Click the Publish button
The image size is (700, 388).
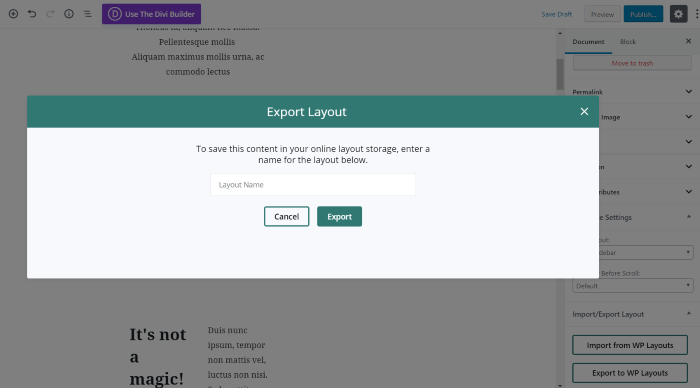[643, 14]
